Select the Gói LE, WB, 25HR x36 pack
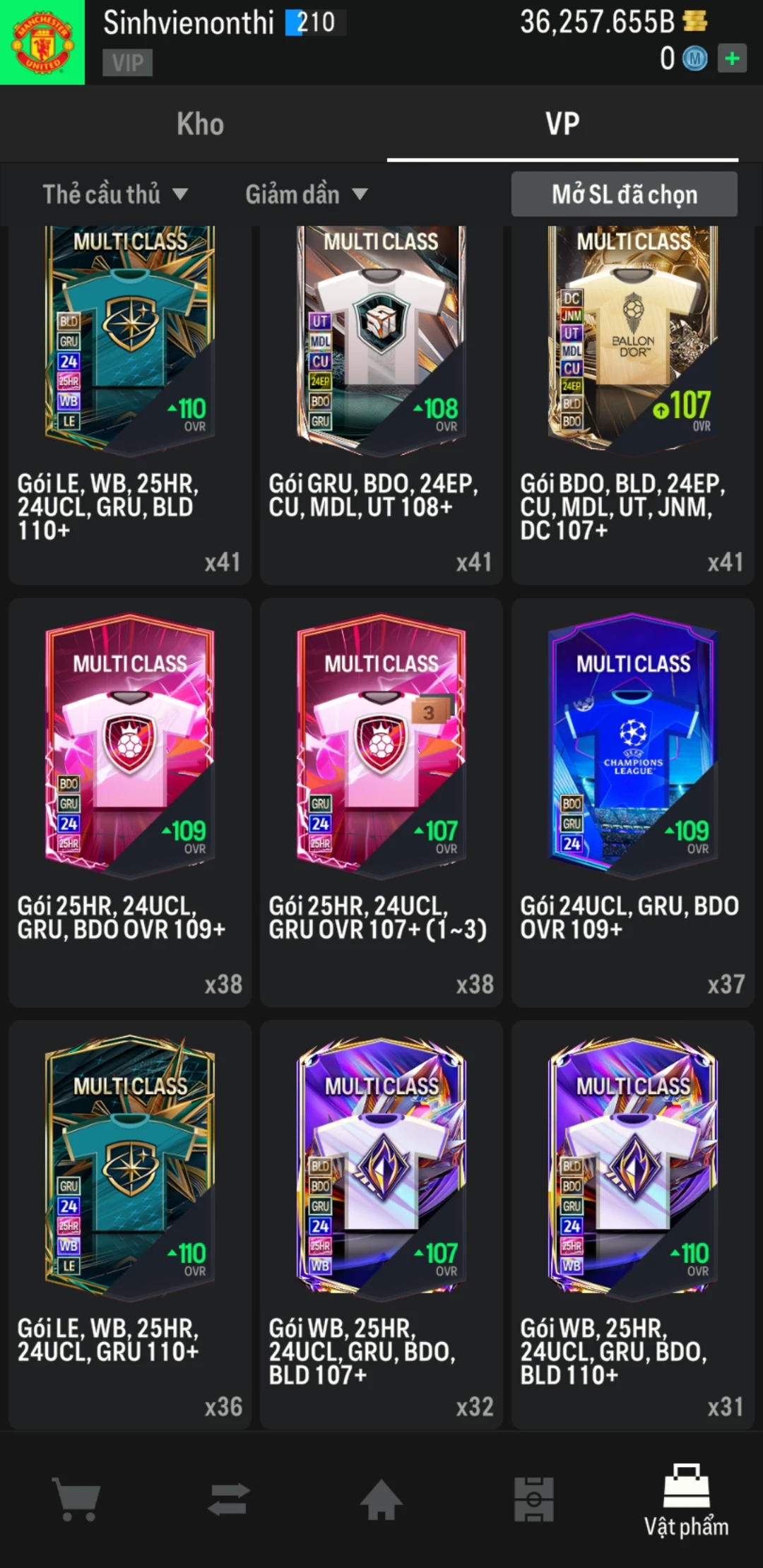 click(130, 1225)
